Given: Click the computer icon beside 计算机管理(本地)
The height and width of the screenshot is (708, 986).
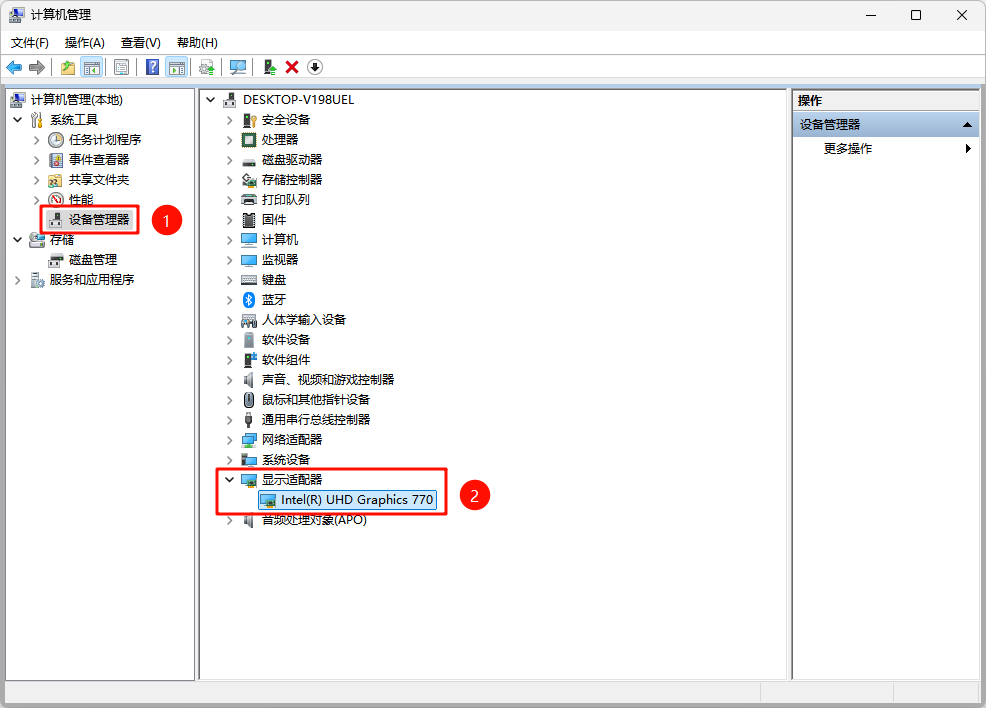Looking at the screenshot, I should (18, 99).
